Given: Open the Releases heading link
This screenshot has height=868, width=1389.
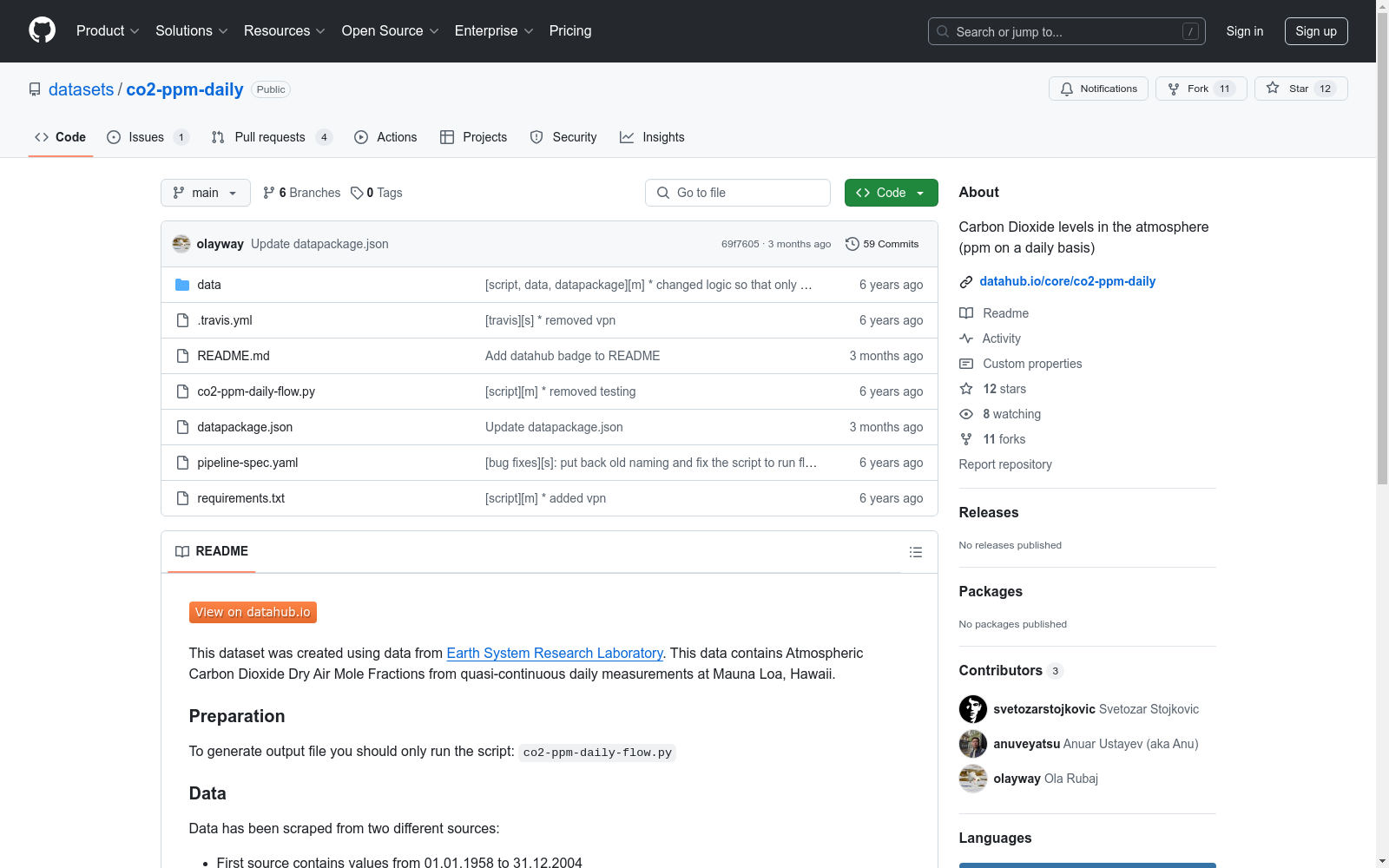Looking at the screenshot, I should 989,512.
